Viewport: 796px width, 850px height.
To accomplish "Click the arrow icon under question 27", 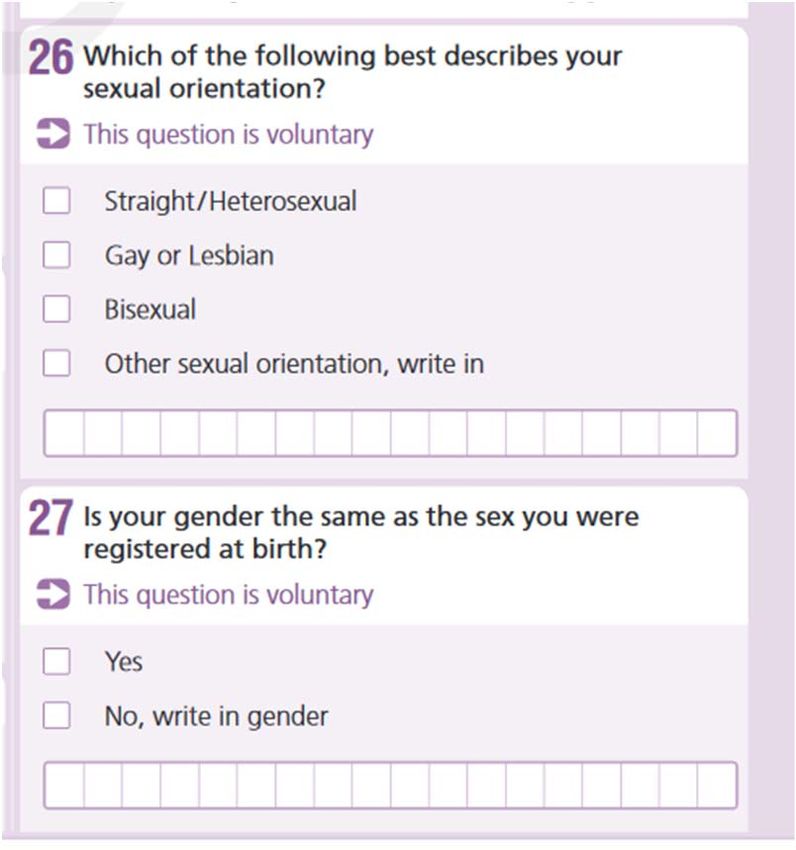I will point(53,594).
